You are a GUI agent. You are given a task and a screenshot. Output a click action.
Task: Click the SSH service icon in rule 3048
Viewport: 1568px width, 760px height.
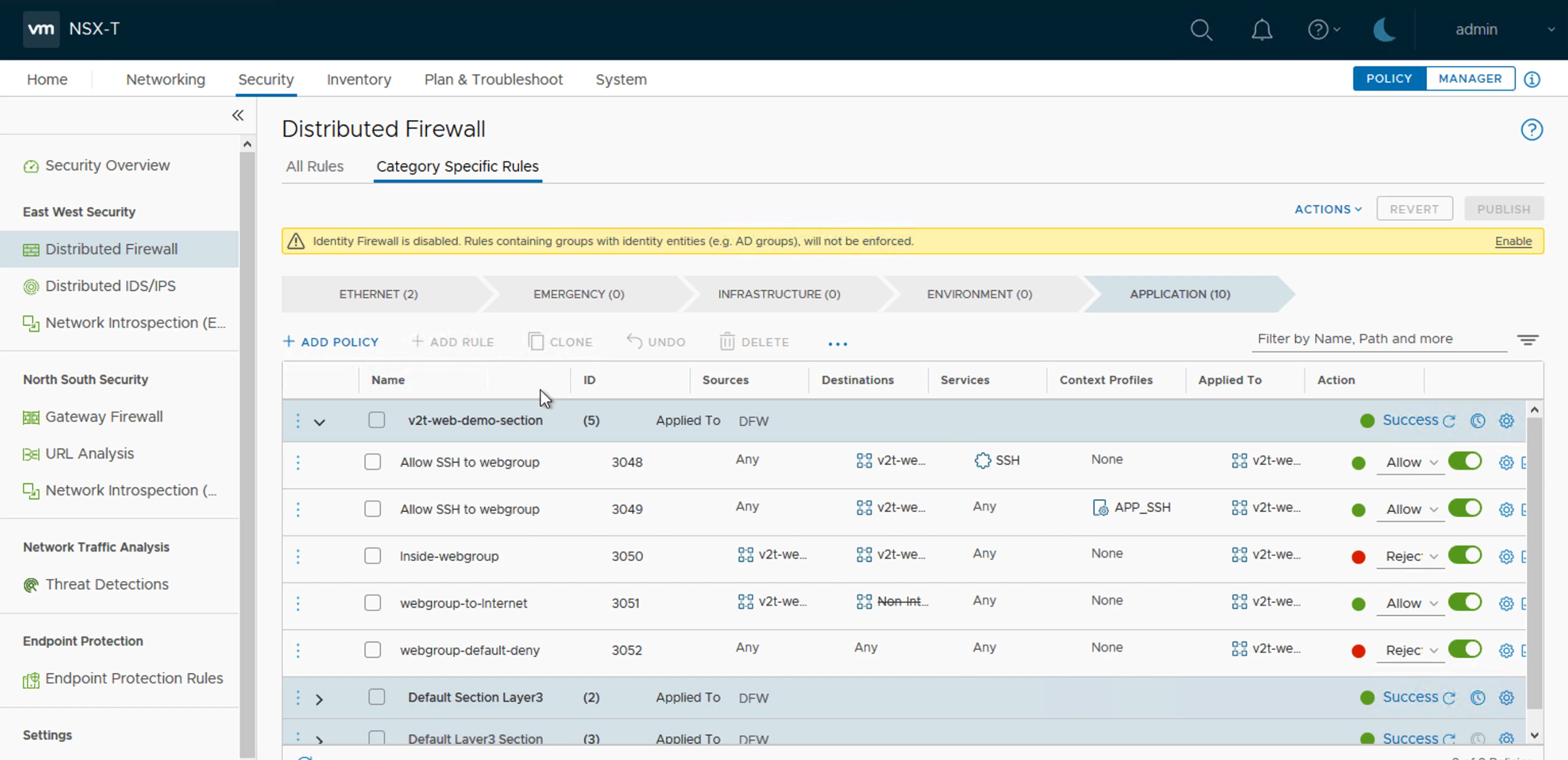click(983, 460)
